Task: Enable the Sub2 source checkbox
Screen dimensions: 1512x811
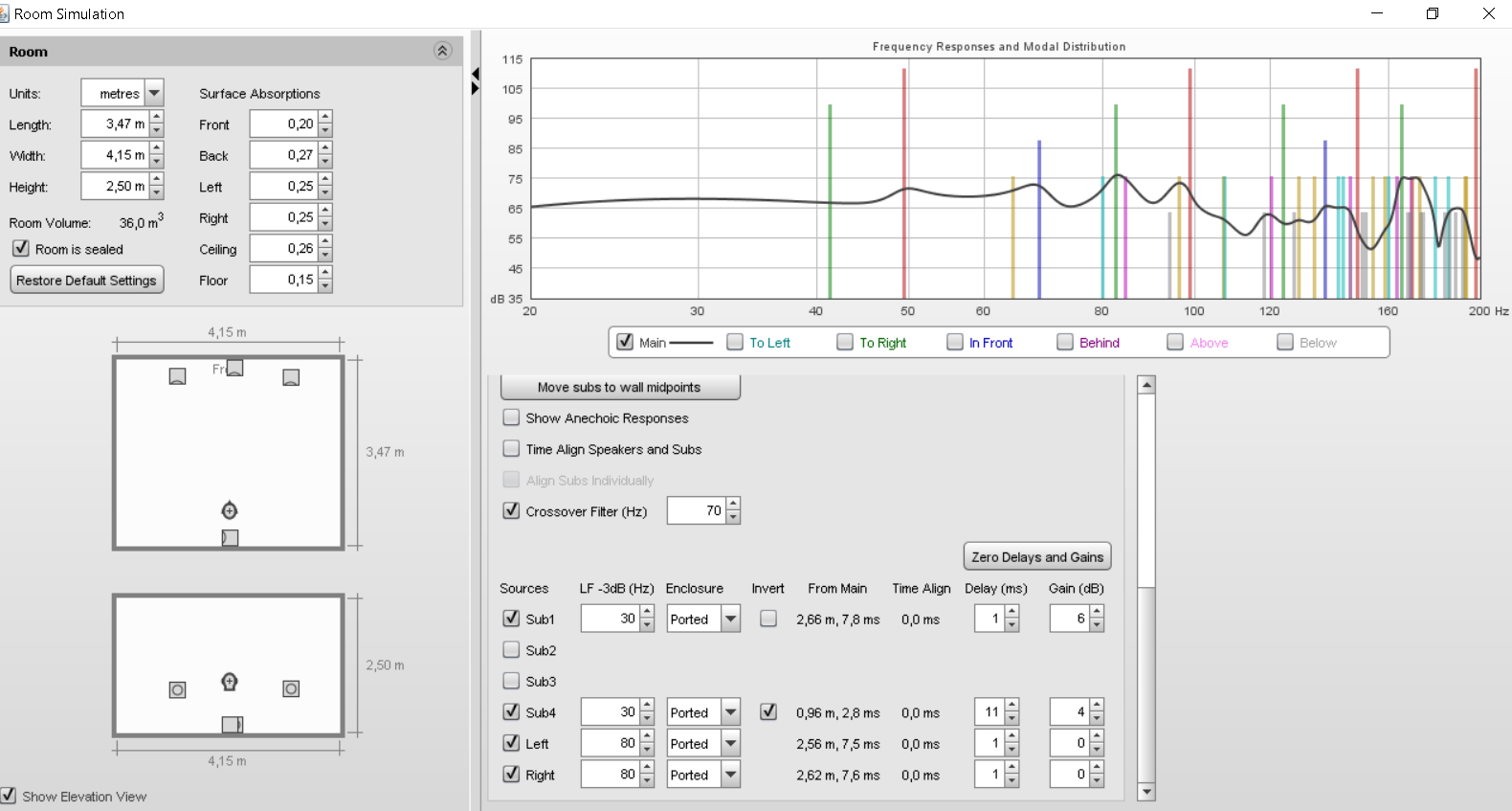Action: 511,650
